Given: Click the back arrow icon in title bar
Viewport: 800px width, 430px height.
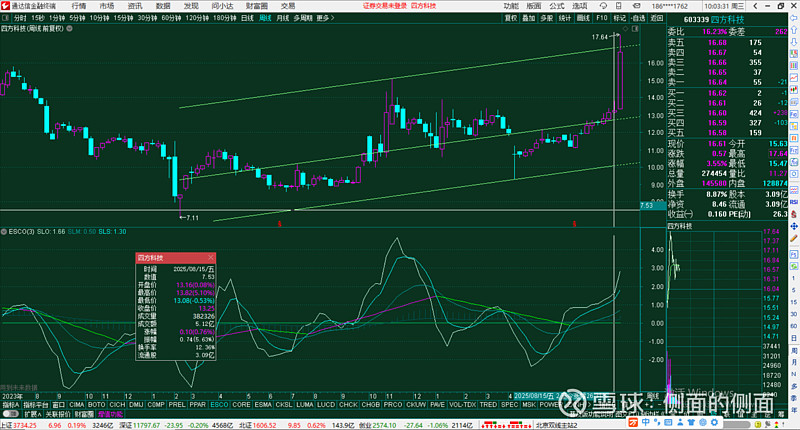Looking at the screenshot, I should 756,6.
